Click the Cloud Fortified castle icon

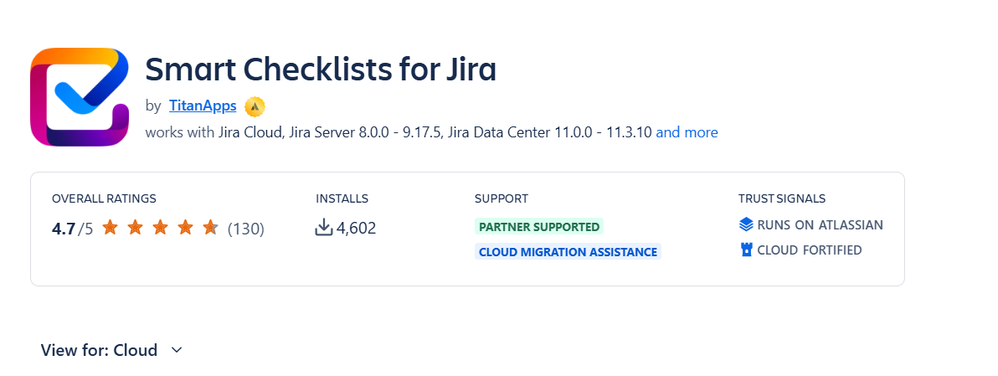coord(747,250)
